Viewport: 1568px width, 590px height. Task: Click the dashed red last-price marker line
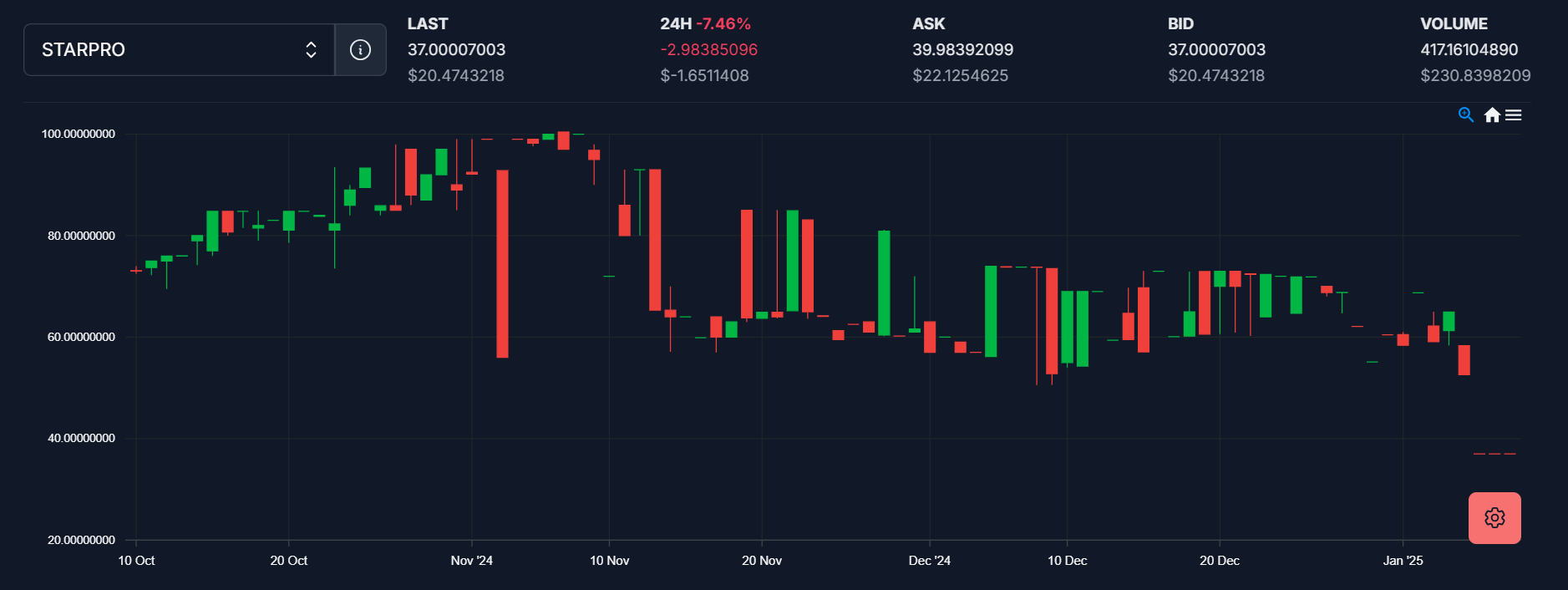tap(1494, 454)
